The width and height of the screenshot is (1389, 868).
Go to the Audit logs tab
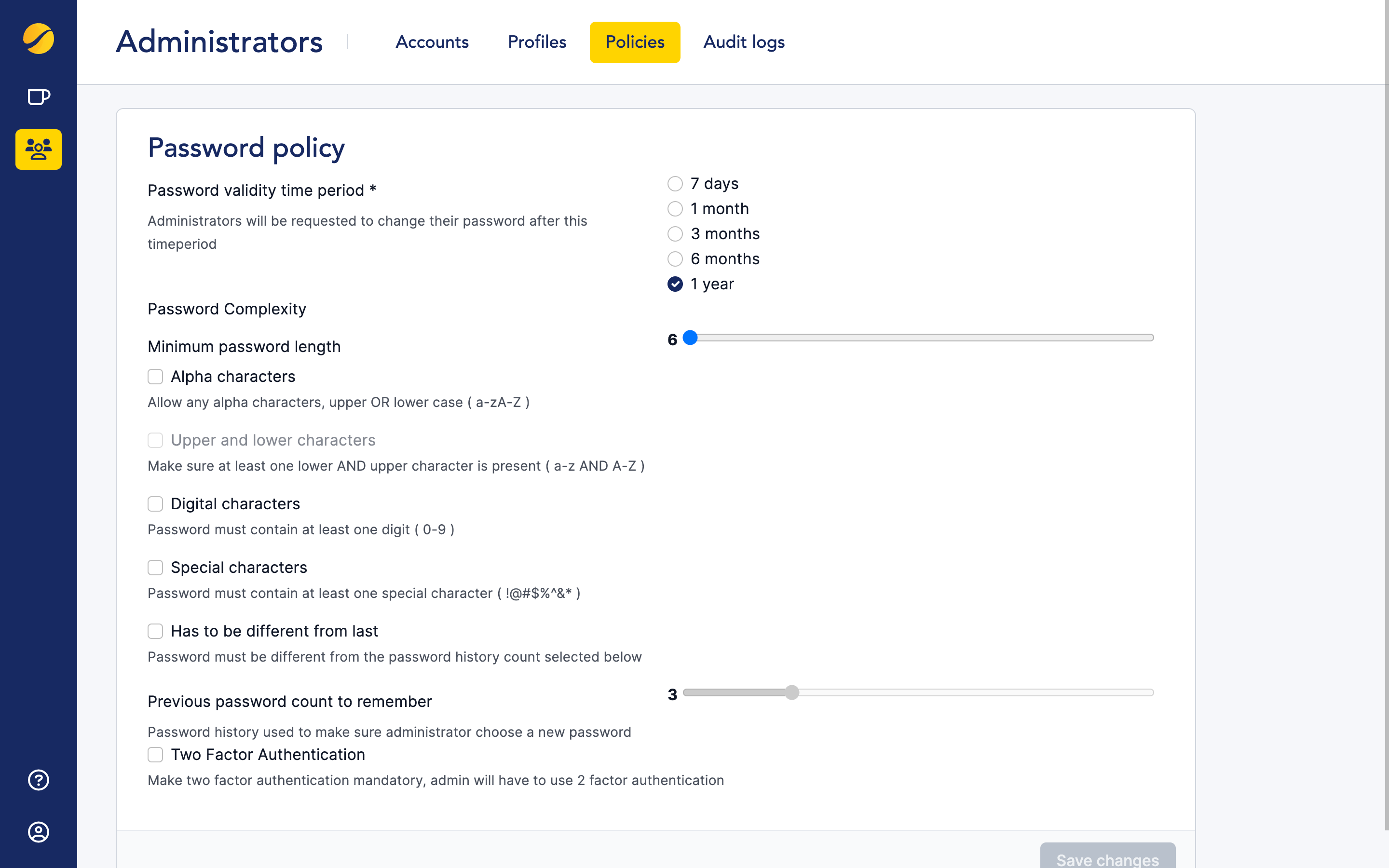pos(744,42)
